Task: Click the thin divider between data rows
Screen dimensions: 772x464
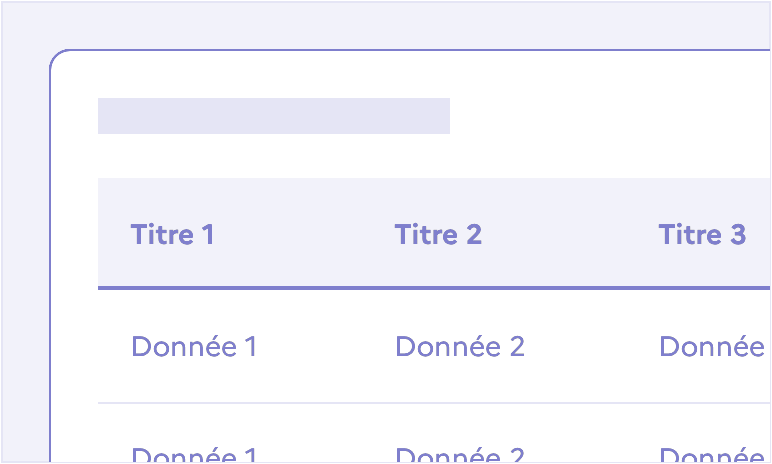Action: 434,403
